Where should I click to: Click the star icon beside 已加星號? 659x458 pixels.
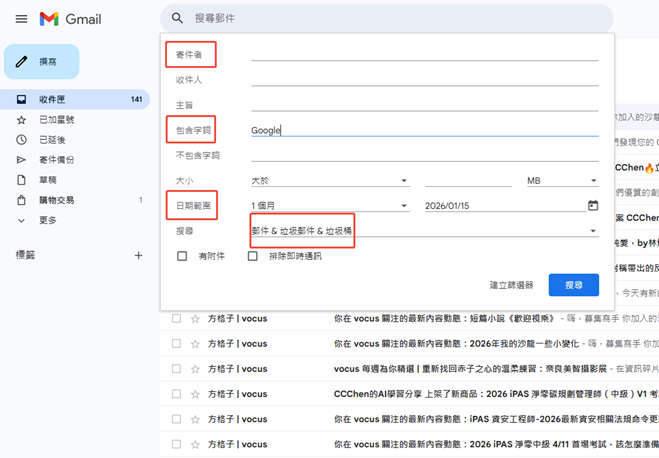tap(21, 120)
